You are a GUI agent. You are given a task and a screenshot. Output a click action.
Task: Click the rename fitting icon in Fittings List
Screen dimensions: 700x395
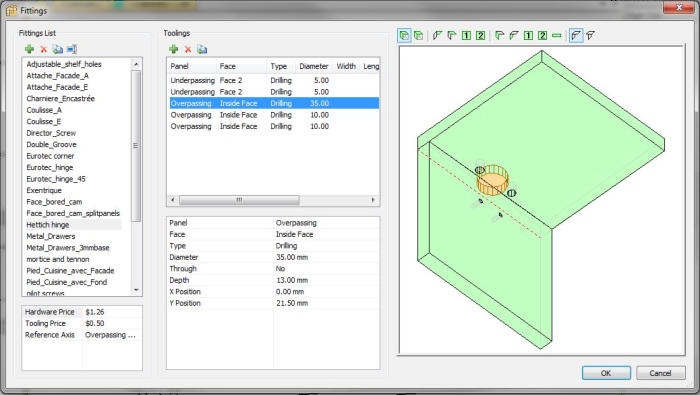click(x=72, y=49)
